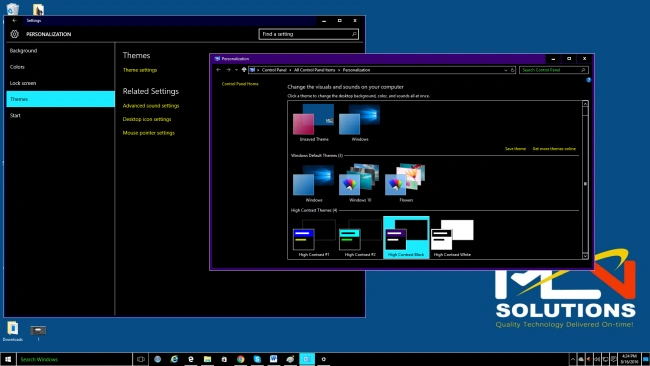Select the Unsaved Theme thumbnail
The height and width of the screenshot is (366, 650).
314,123
